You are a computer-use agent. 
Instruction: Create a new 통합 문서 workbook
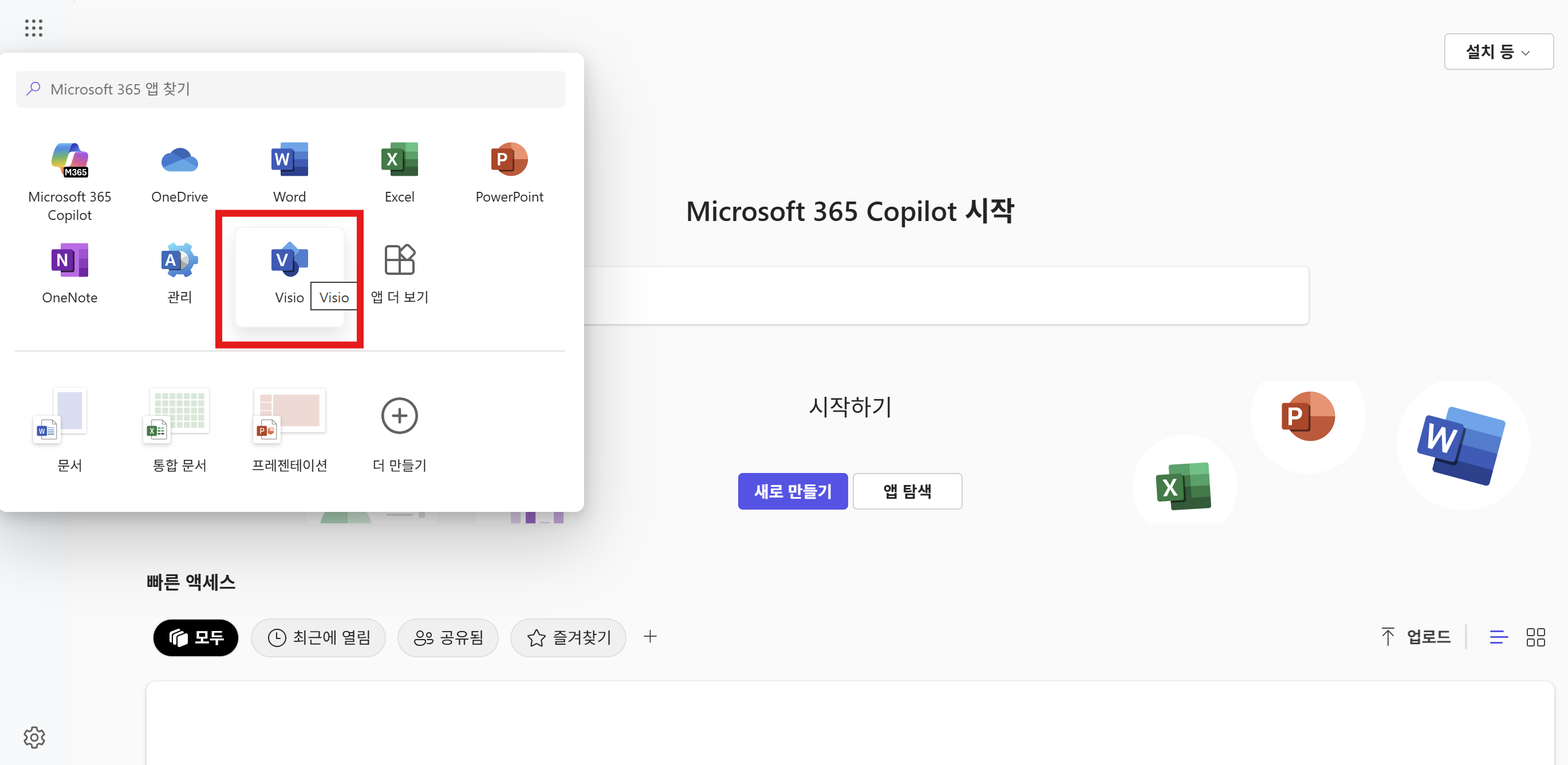[180, 429]
